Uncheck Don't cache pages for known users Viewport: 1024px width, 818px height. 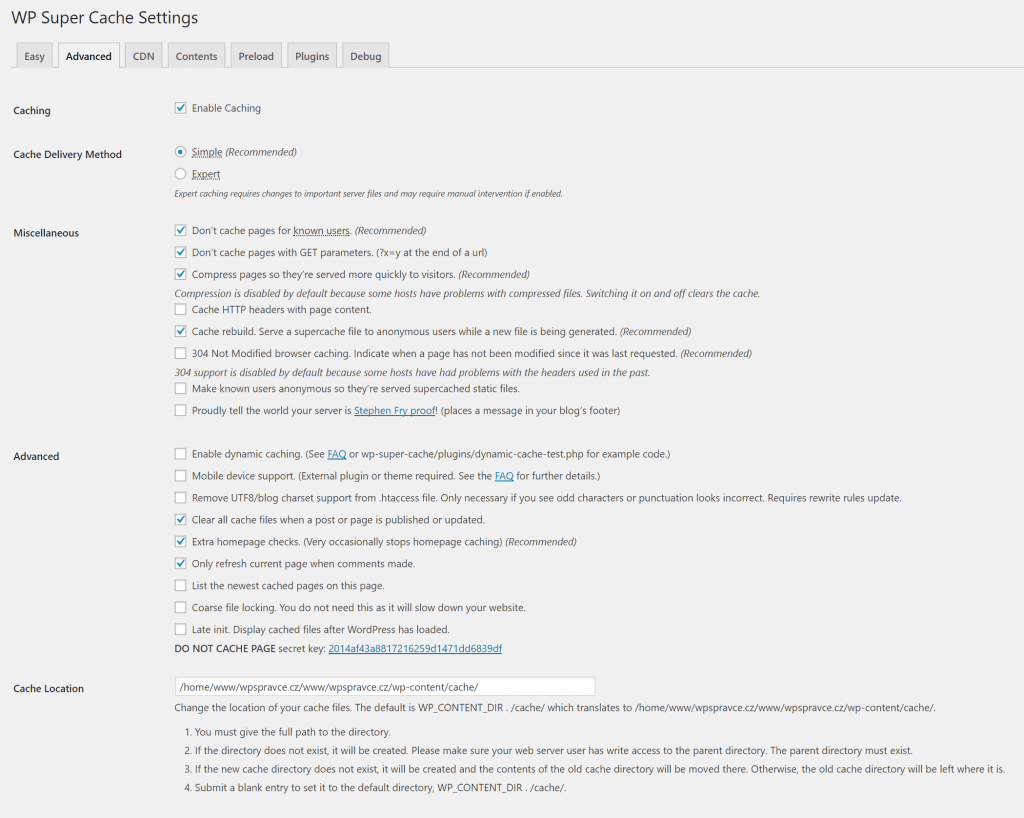point(181,230)
